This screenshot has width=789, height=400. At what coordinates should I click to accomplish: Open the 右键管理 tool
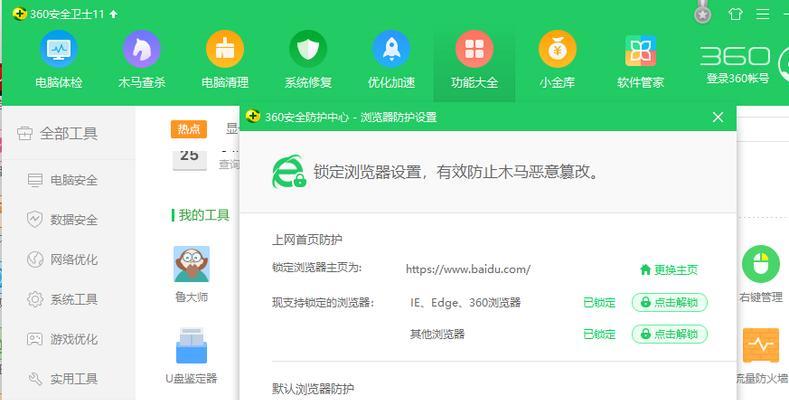coord(760,274)
